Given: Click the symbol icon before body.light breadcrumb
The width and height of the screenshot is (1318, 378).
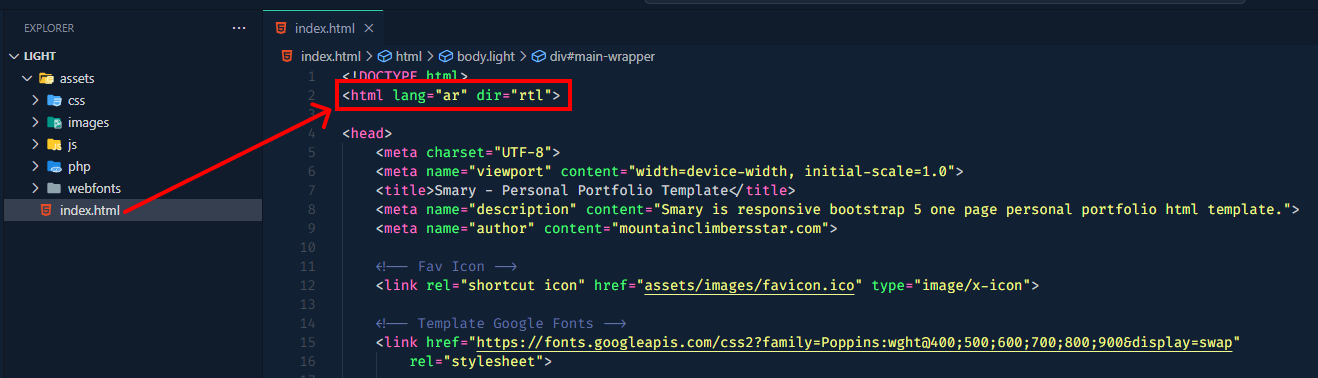Looking at the screenshot, I should (x=447, y=57).
